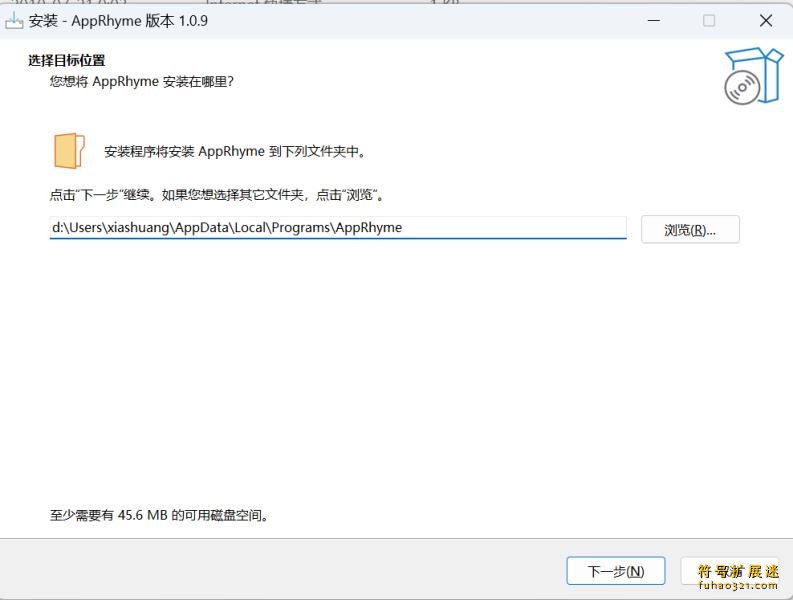Click the window title 安装 - AppRhyme 版本 1.0.9
The image size is (793, 600).
click(x=118, y=21)
